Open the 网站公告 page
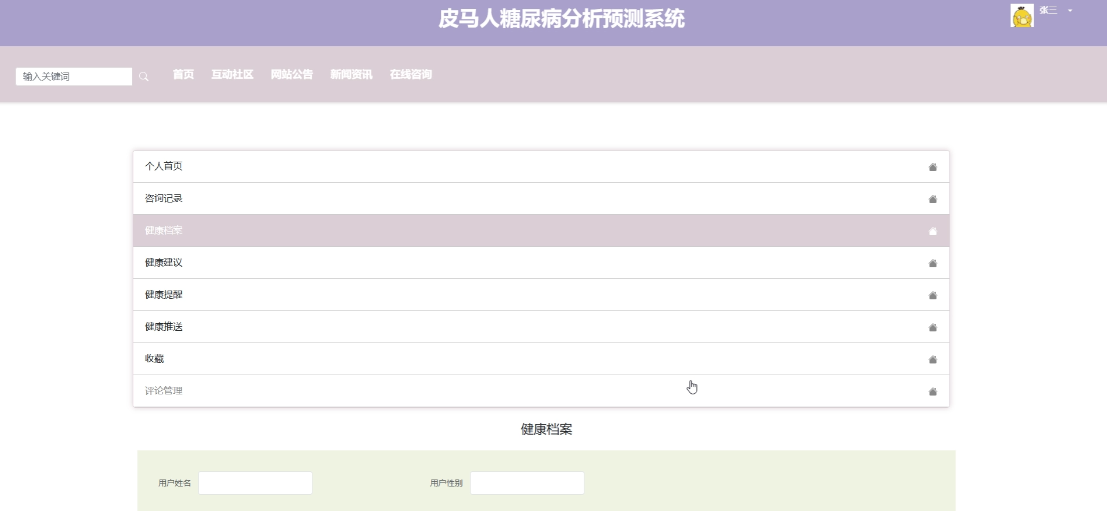 [x=291, y=75]
